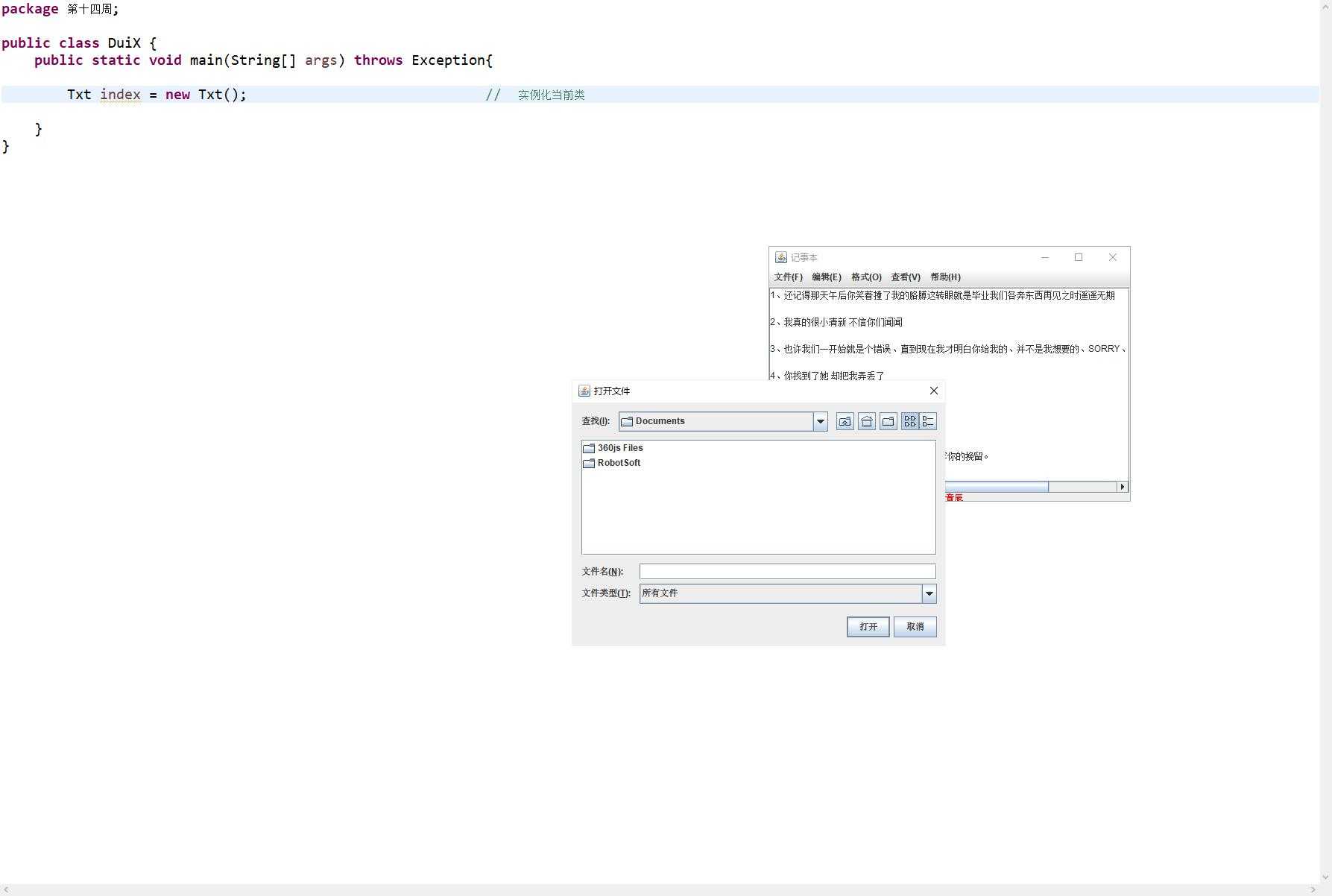Click the notepad horizontal scrollbar right arrow
This screenshot has width=1332, height=896.
1122,487
